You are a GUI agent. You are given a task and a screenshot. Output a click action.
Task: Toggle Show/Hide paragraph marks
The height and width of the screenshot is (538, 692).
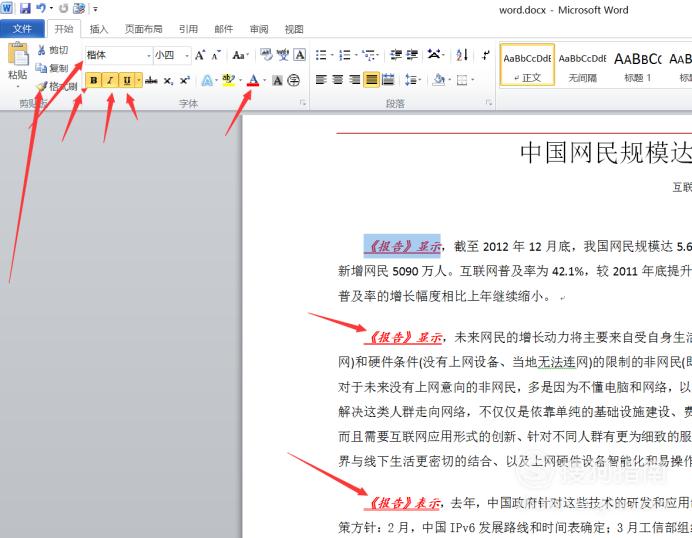pos(485,55)
